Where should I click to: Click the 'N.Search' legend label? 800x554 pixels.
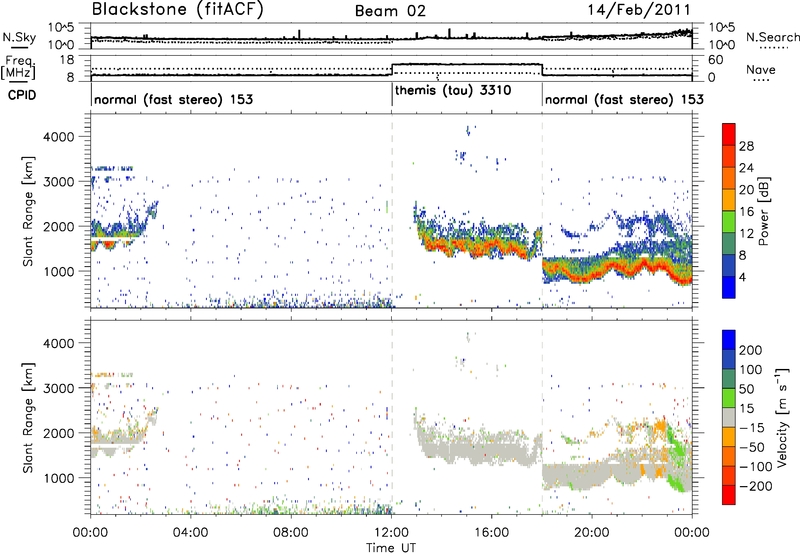[772, 37]
